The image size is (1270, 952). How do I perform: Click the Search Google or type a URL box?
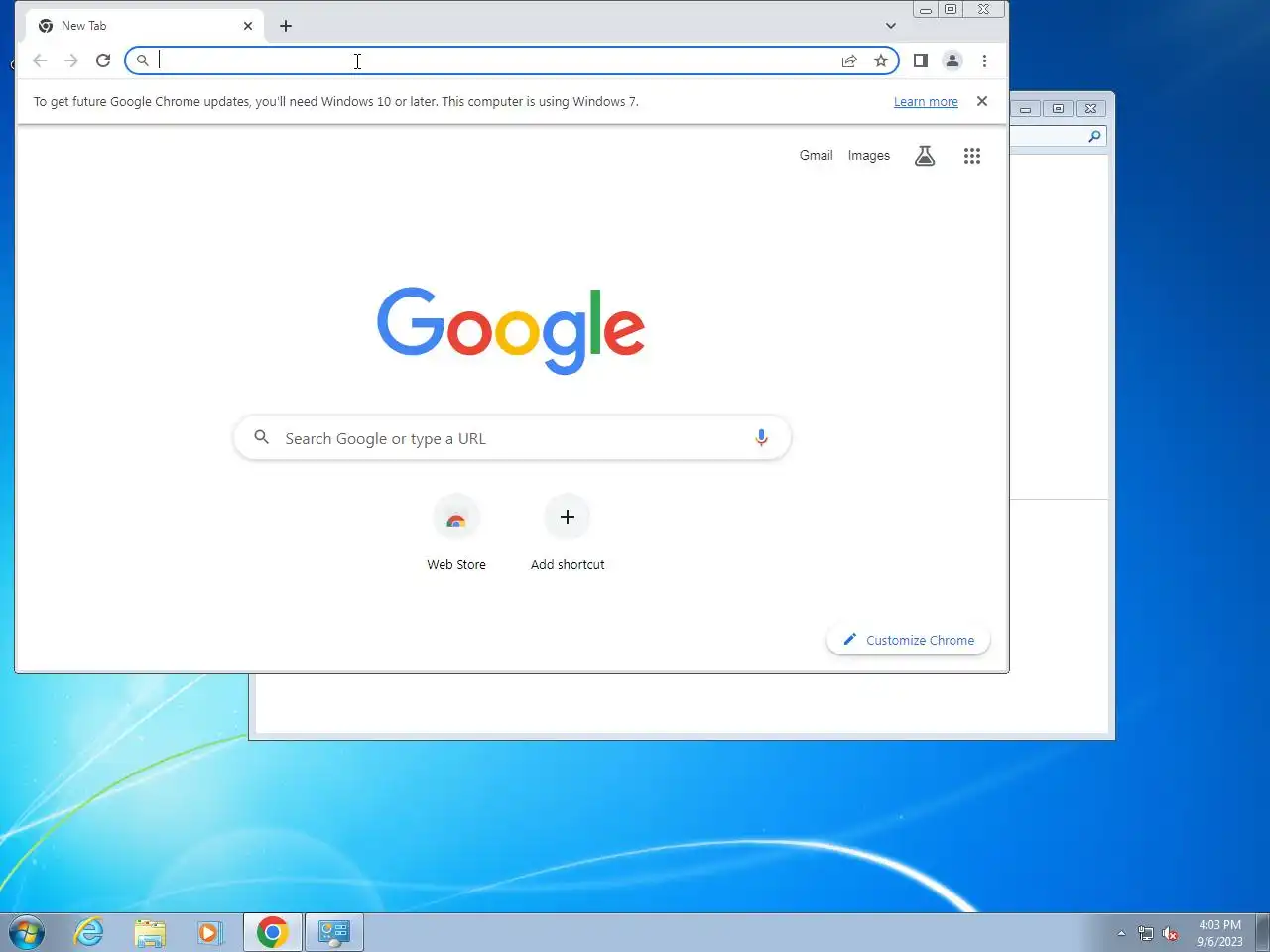(512, 438)
